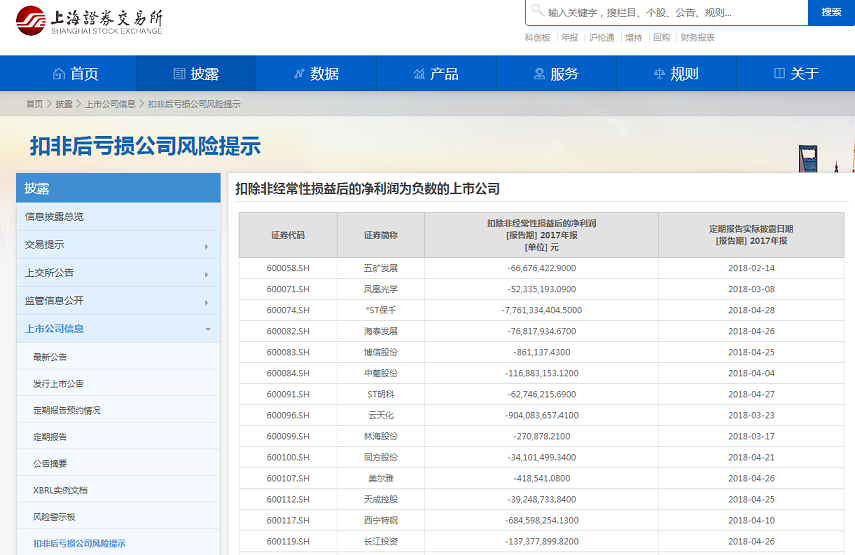
Task: Expand the 监管信息公开 sidebar arrow
Action: click(207, 302)
